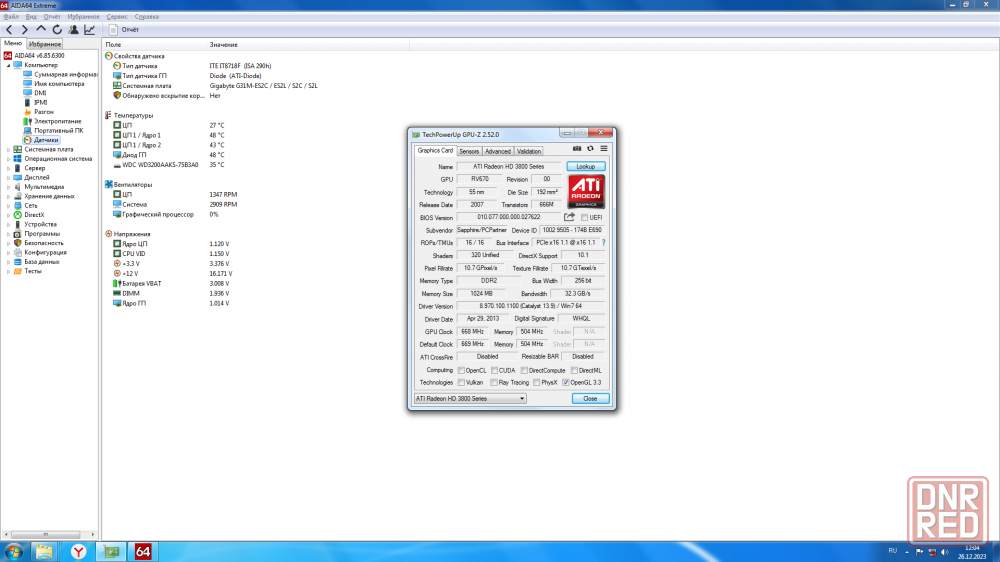Open the Сервис menu
Viewport: 1000px width, 562px height.
(x=117, y=17)
